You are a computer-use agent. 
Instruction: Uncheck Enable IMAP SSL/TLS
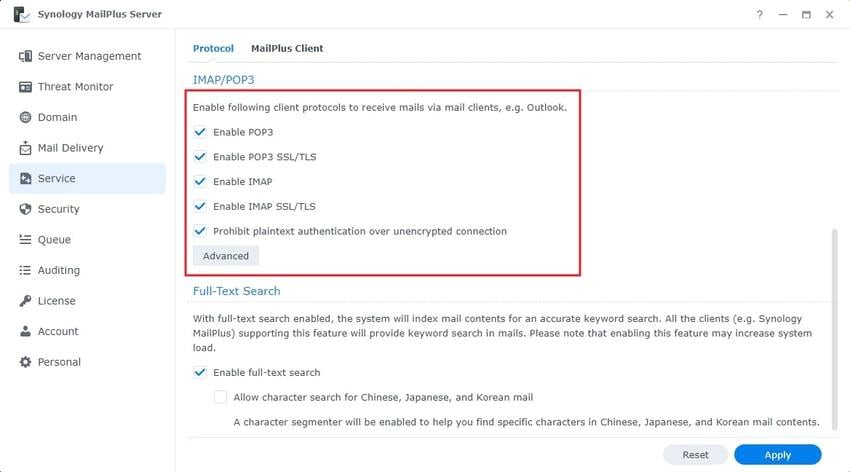201,207
